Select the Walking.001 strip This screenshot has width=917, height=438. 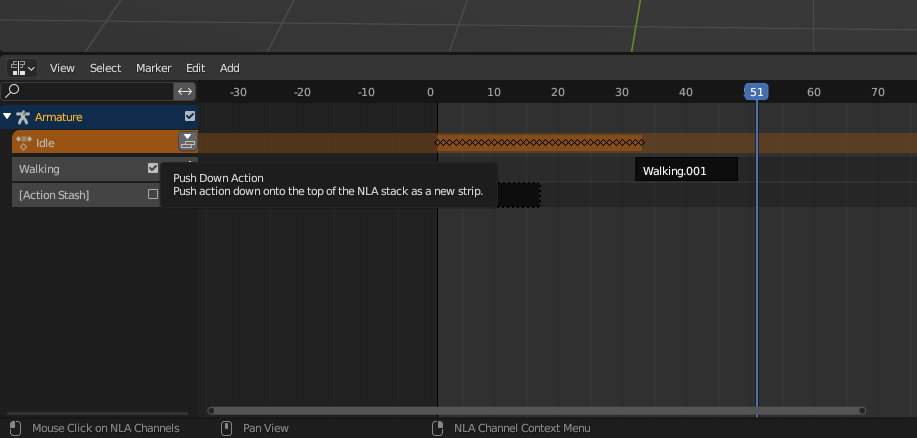(686, 169)
